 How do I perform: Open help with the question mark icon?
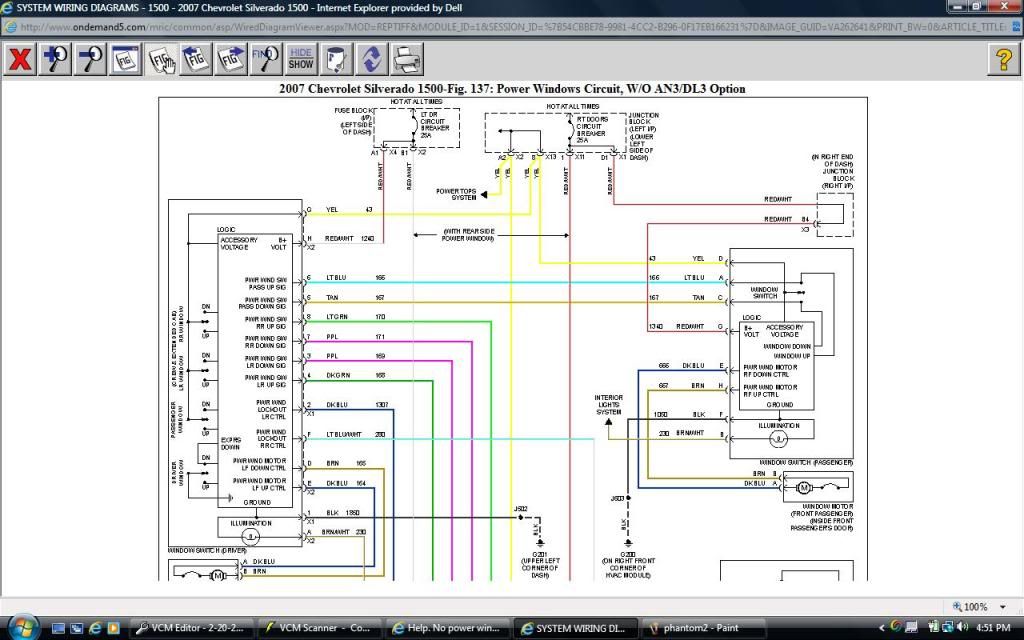point(1003,59)
